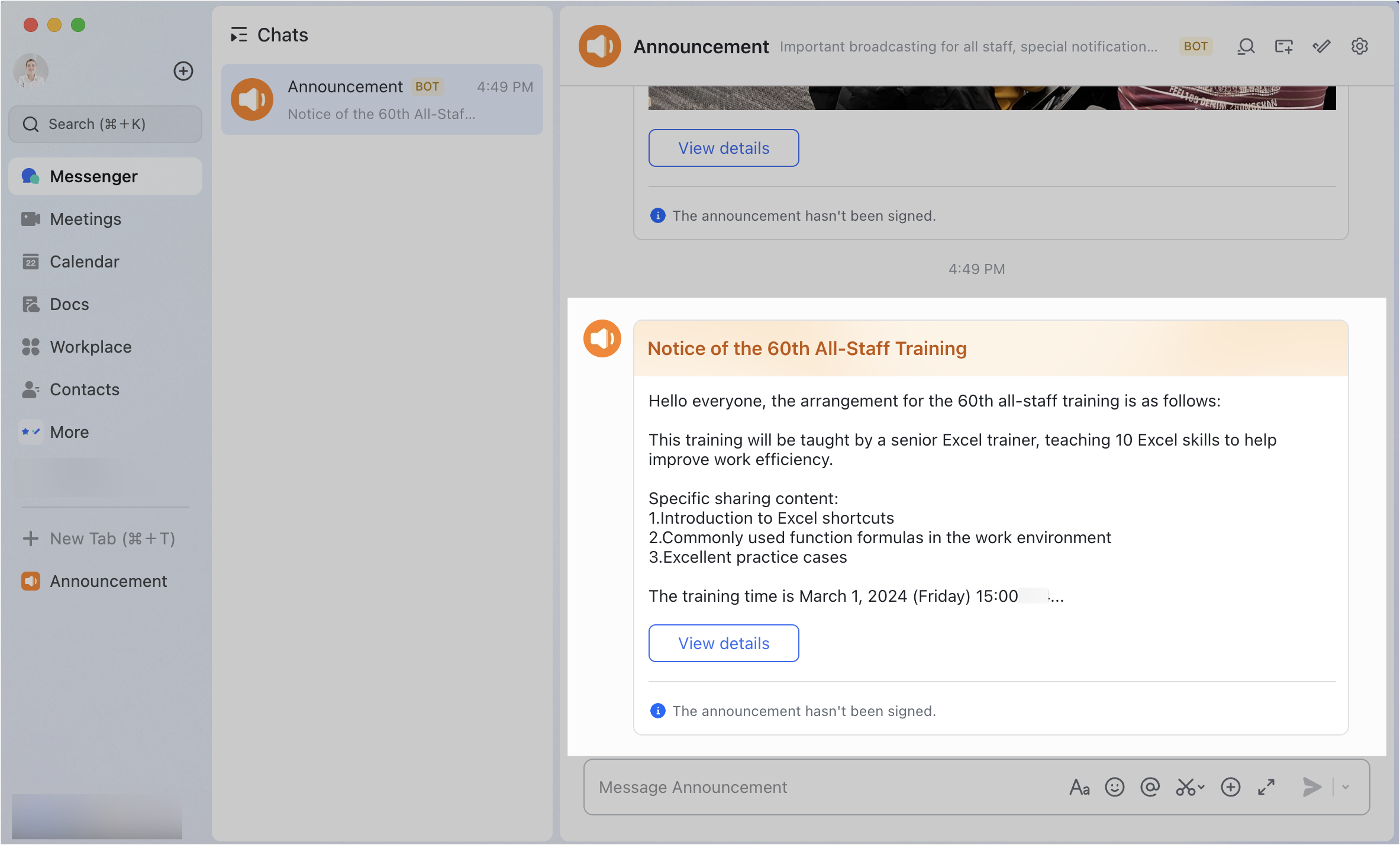
Task: Click the double-checkmark tasks icon in header
Action: point(1321,46)
